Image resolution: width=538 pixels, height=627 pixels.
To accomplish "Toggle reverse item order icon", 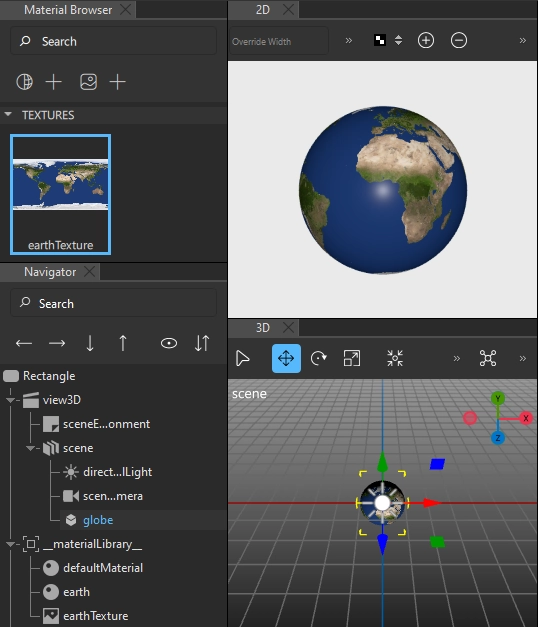I will pos(202,343).
